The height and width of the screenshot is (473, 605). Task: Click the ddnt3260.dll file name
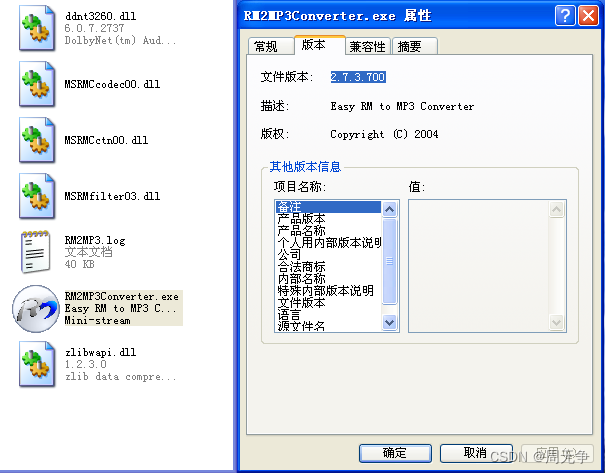tap(100, 16)
